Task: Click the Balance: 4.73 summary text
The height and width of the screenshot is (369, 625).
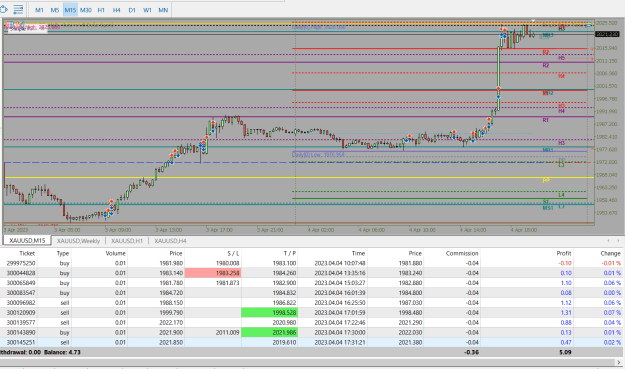Action: coord(62,352)
